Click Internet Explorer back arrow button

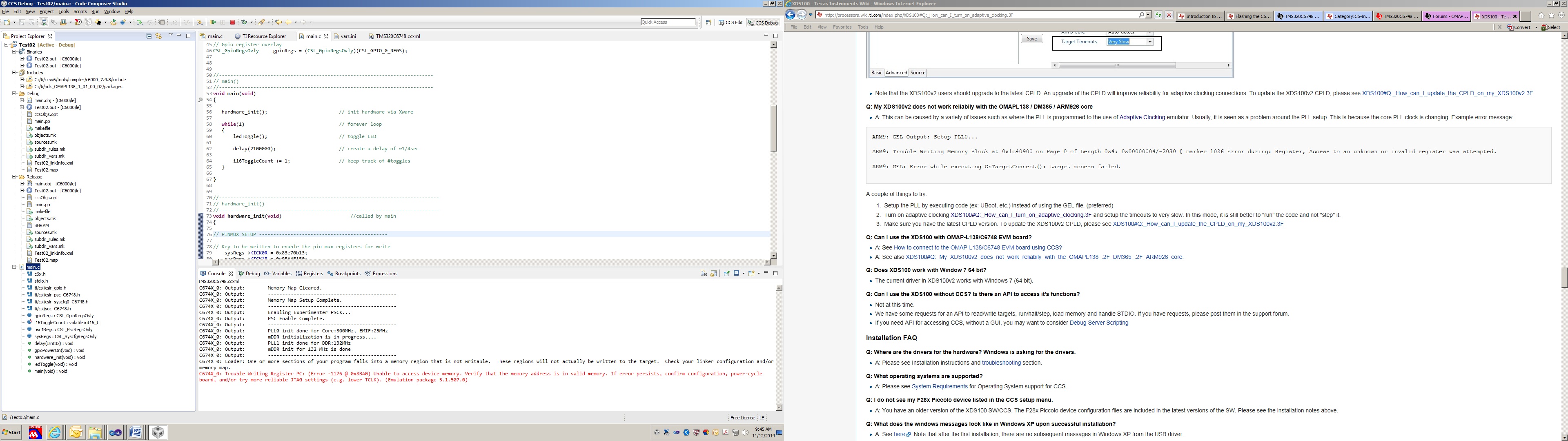pyautogui.click(x=791, y=15)
